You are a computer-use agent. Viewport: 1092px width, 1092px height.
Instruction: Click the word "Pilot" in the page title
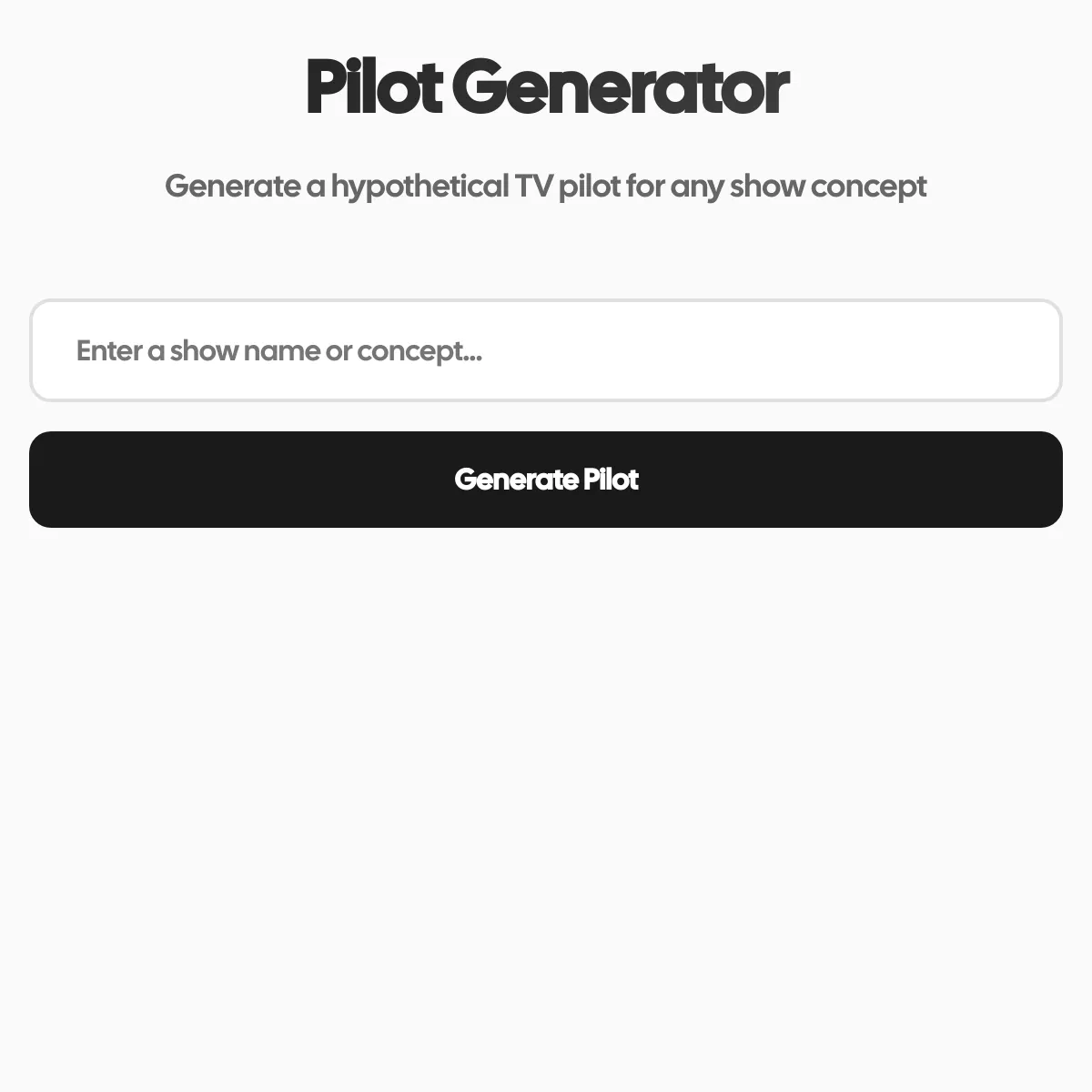(x=373, y=87)
